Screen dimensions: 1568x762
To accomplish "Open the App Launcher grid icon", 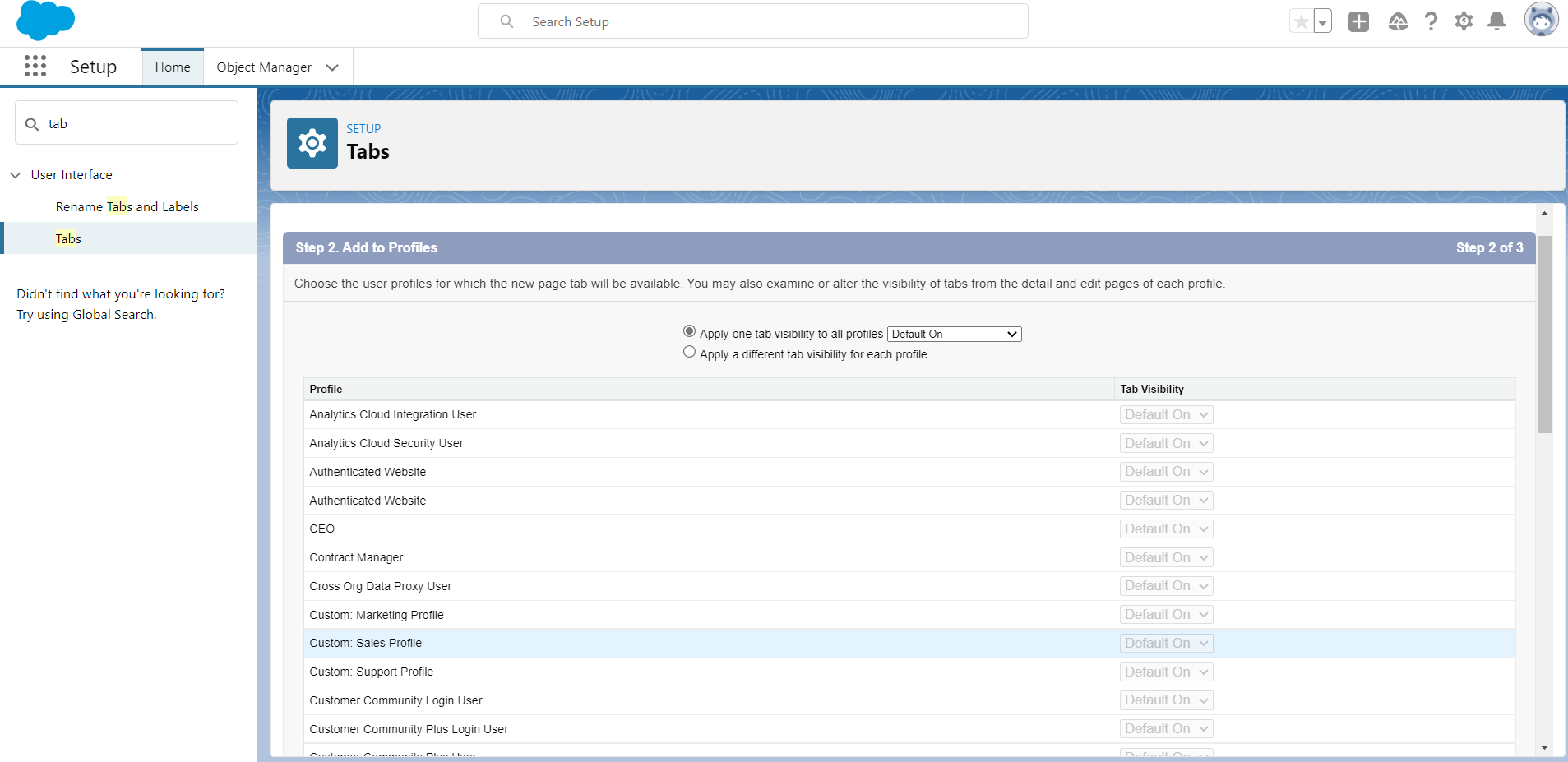I will (x=35, y=67).
